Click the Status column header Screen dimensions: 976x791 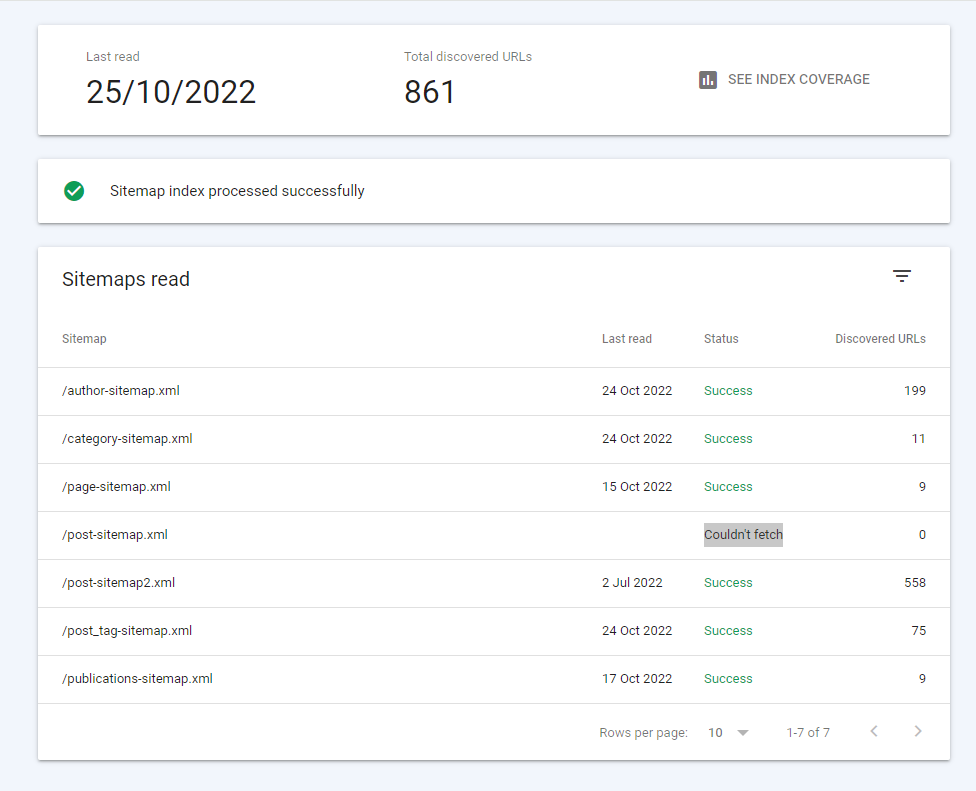(x=721, y=339)
